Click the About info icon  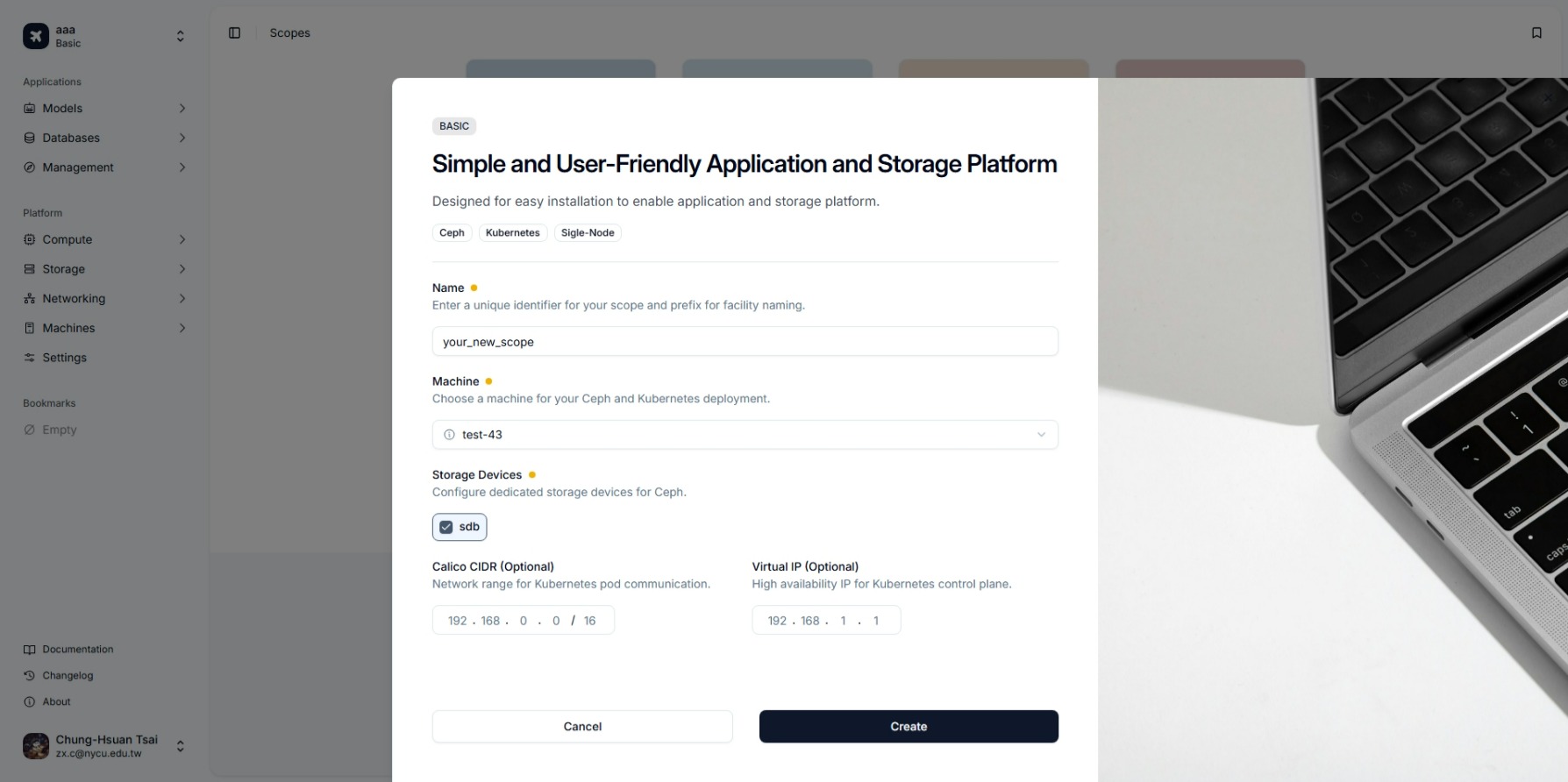30,702
